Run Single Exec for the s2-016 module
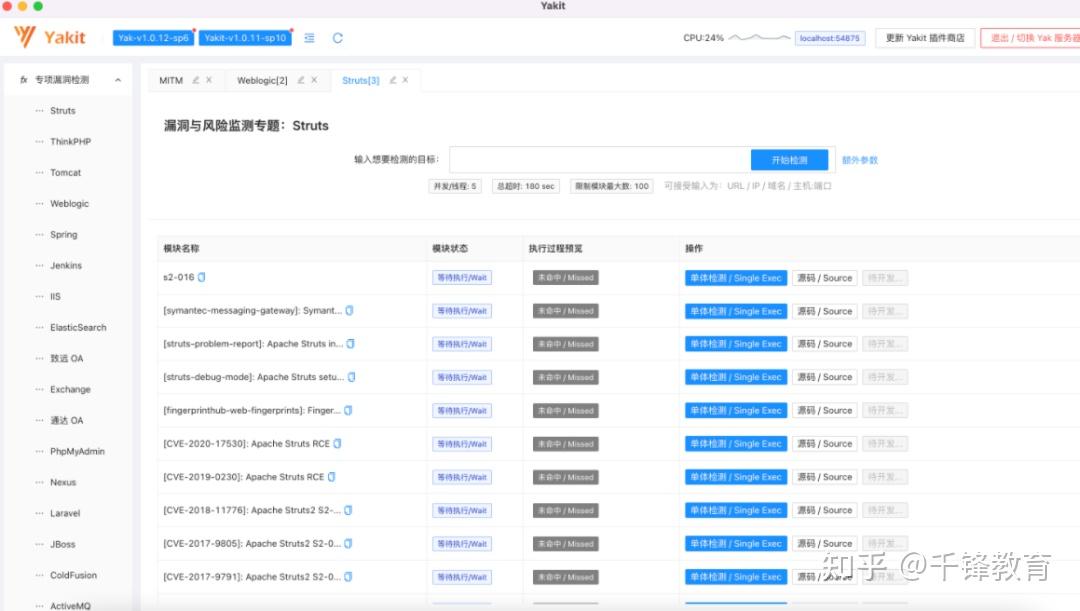 pos(735,277)
